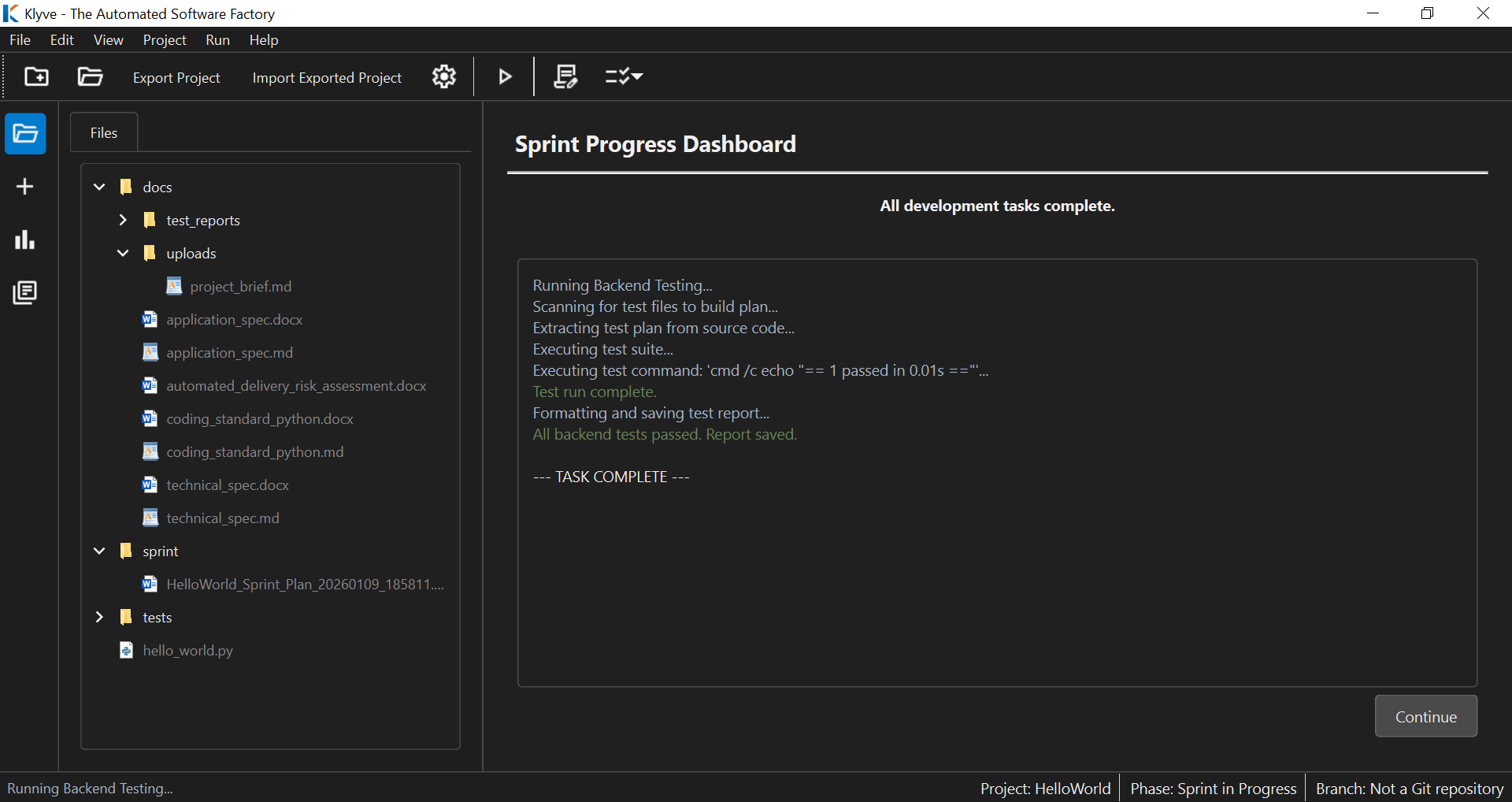Open the task checklist dropdown in toolbar
The image size is (1512, 802).
tap(623, 76)
